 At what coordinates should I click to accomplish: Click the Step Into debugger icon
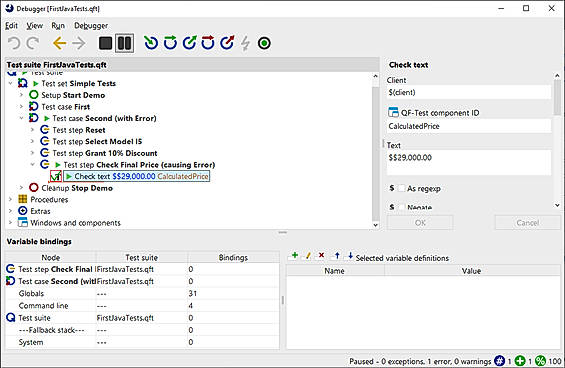pyautogui.click(x=151, y=43)
